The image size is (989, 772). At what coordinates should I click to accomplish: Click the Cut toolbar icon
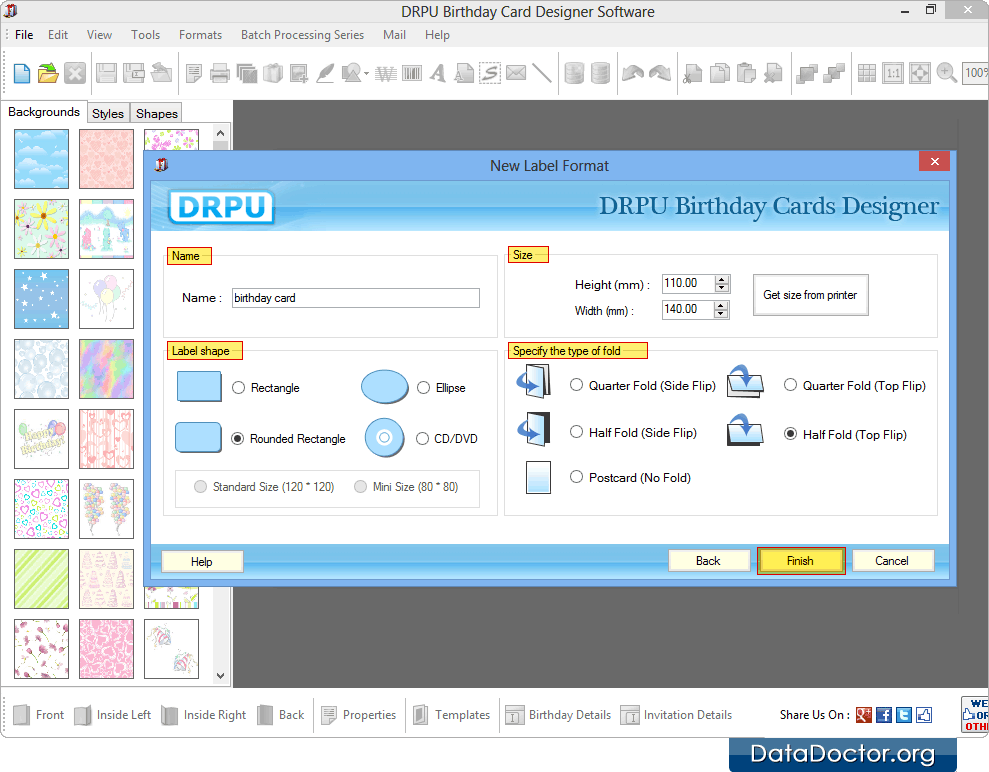tap(693, 73)
